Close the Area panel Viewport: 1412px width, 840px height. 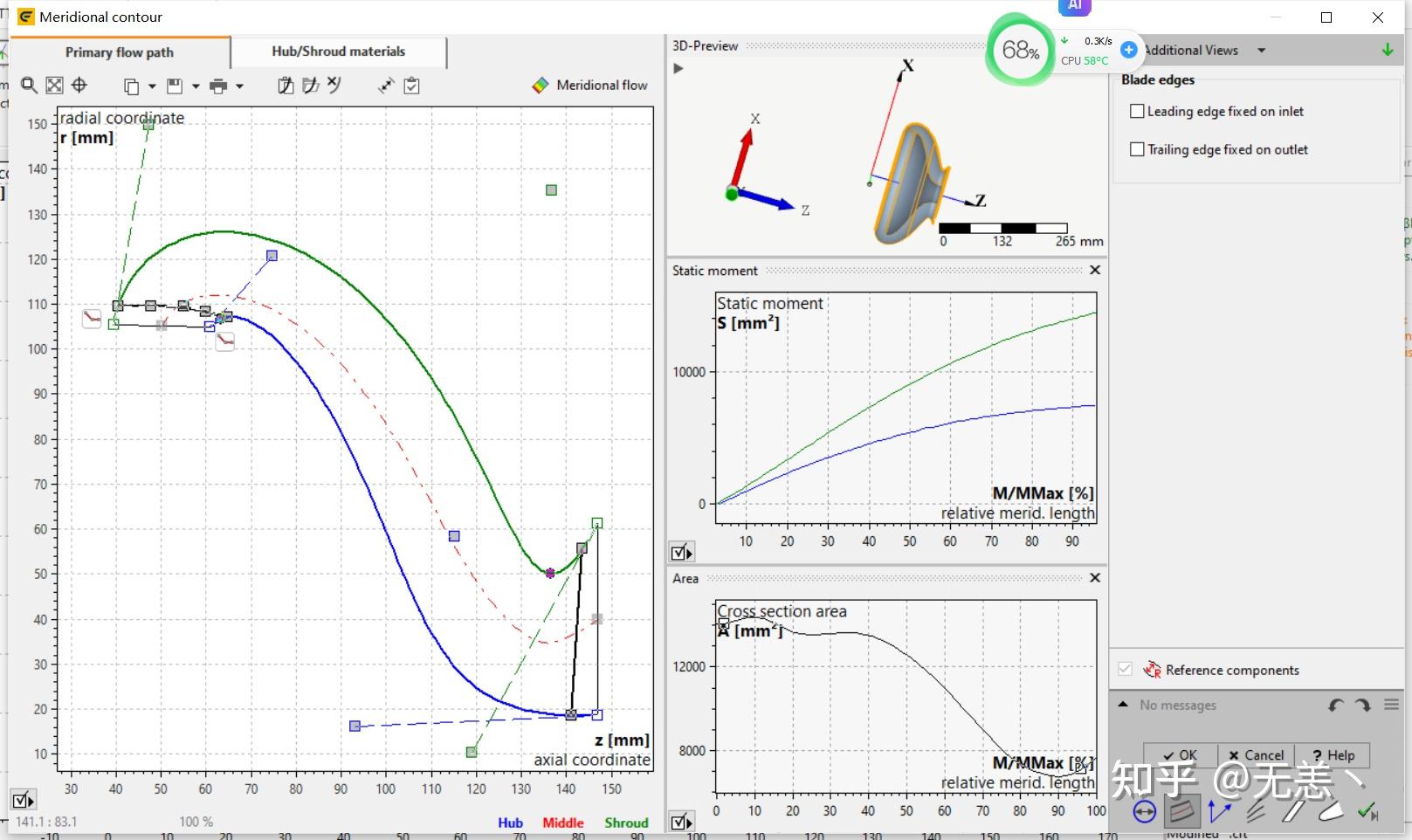click(1095, 577)
